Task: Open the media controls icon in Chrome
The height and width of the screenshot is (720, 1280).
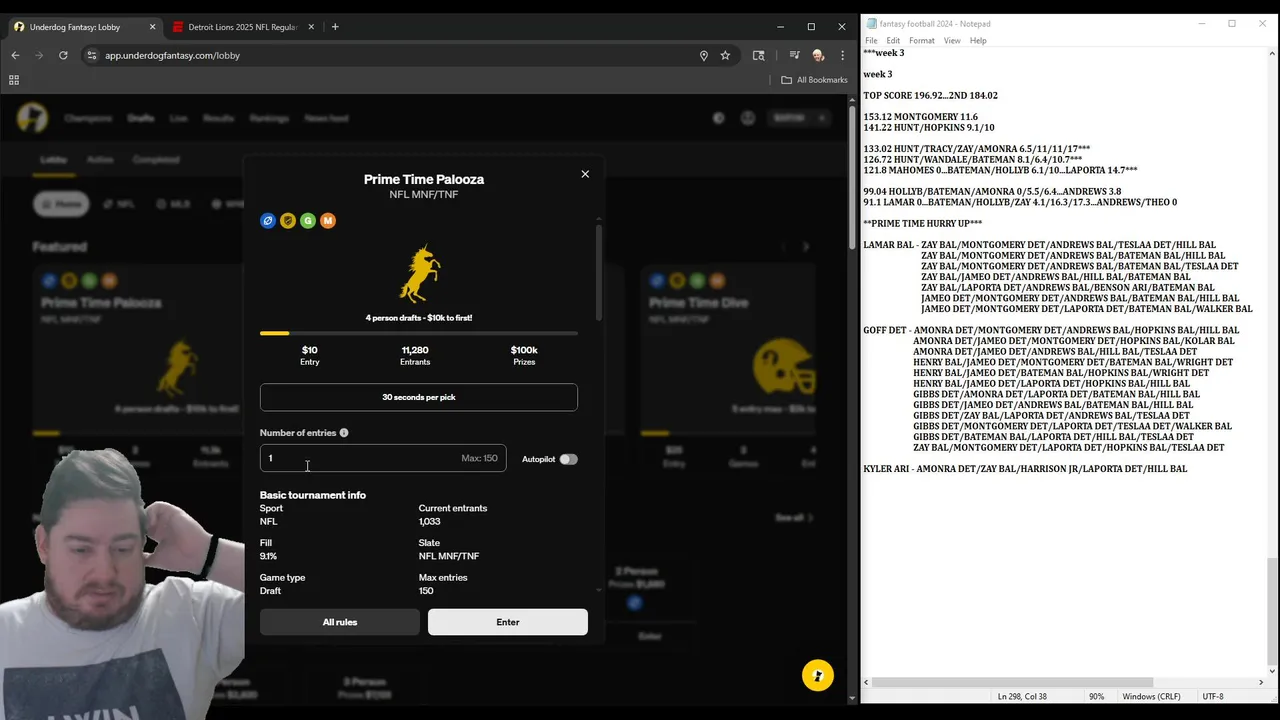Action: 794,55
